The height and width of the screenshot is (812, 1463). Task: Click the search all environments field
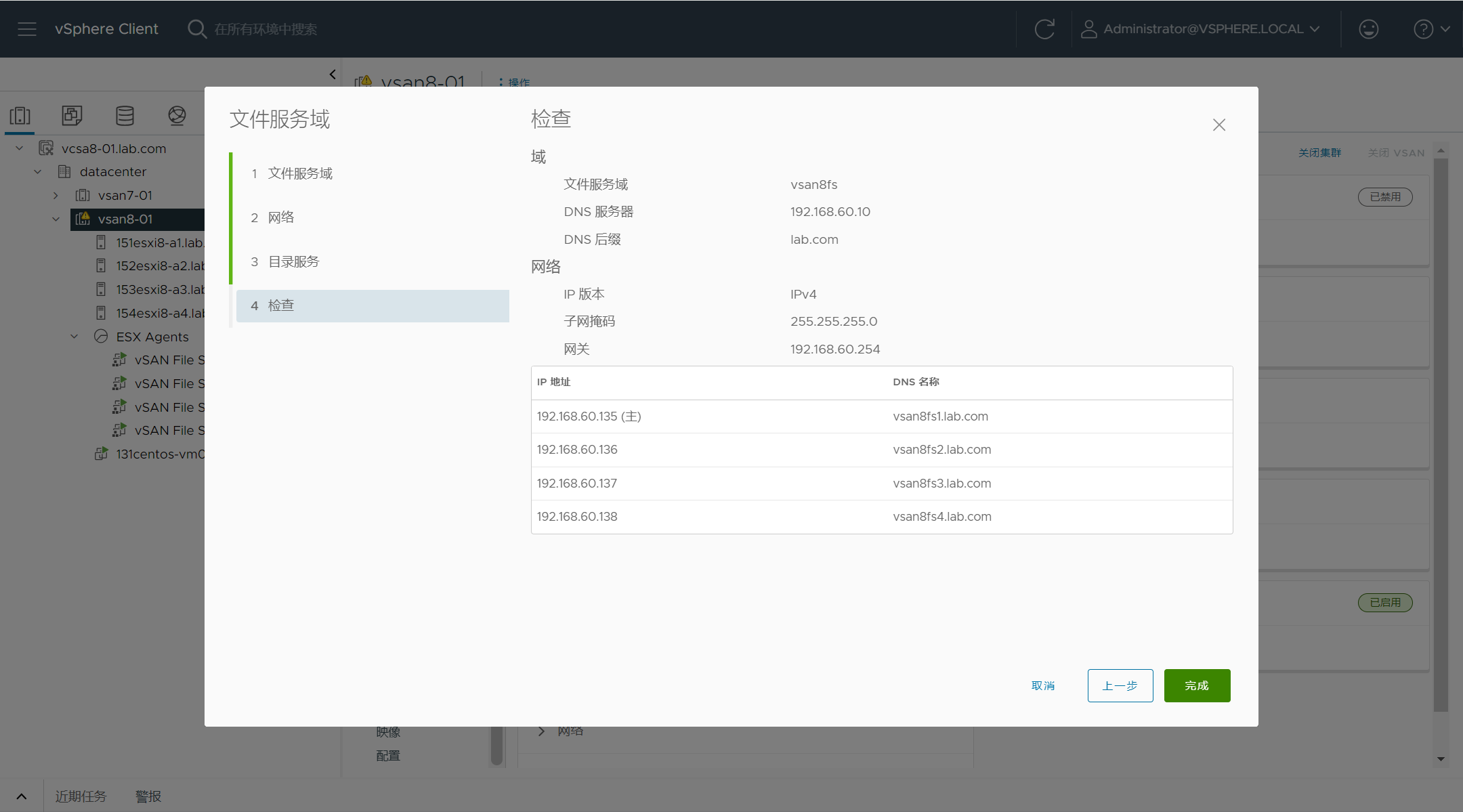point(266,29)
